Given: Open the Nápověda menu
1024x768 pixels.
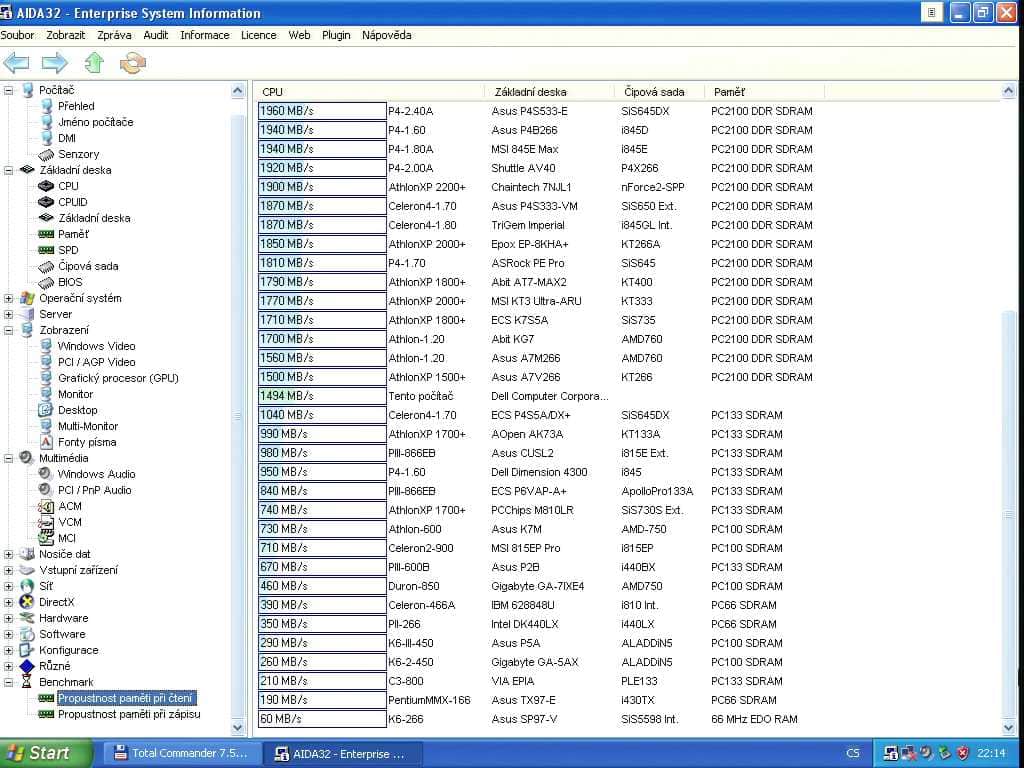Looking at the screenshot, I should coord(387,35).
